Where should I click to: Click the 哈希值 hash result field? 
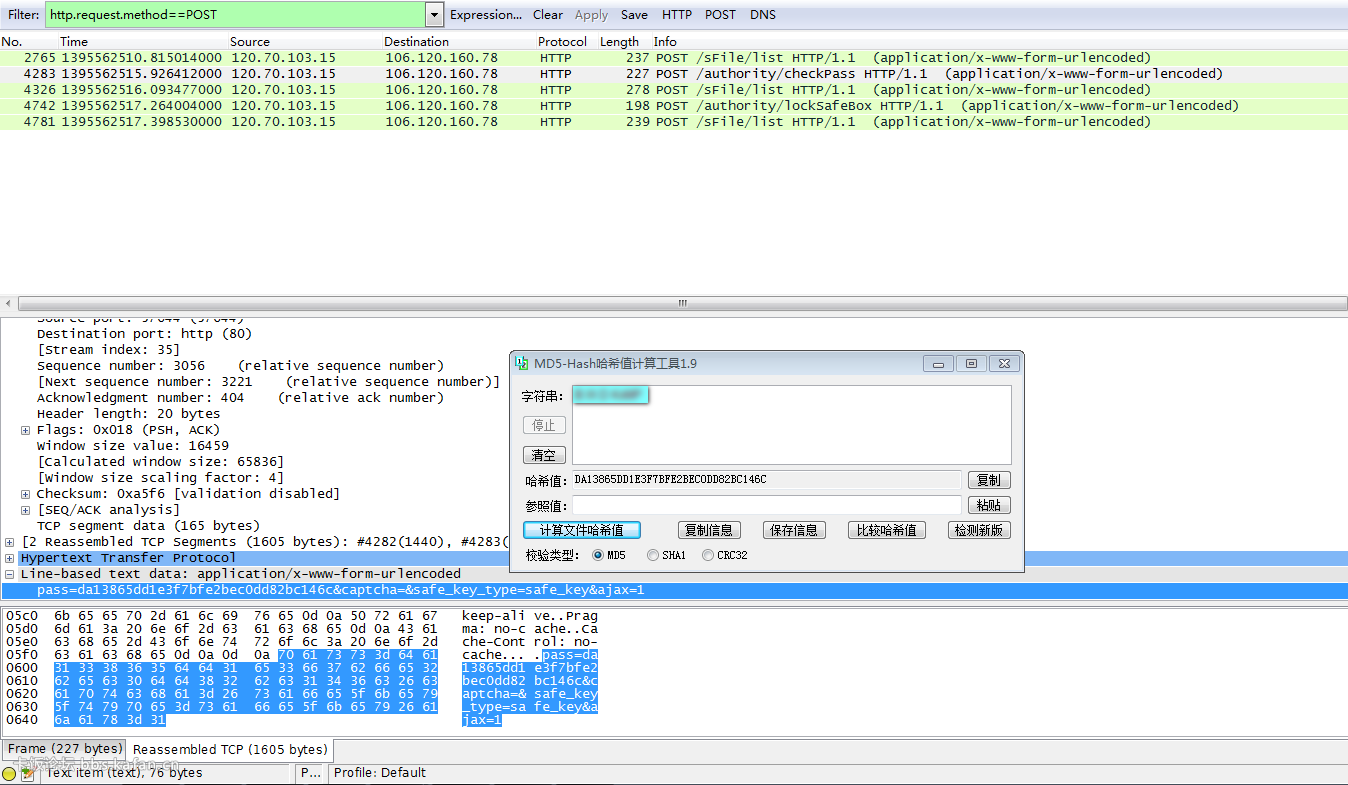tap(766, 480)
